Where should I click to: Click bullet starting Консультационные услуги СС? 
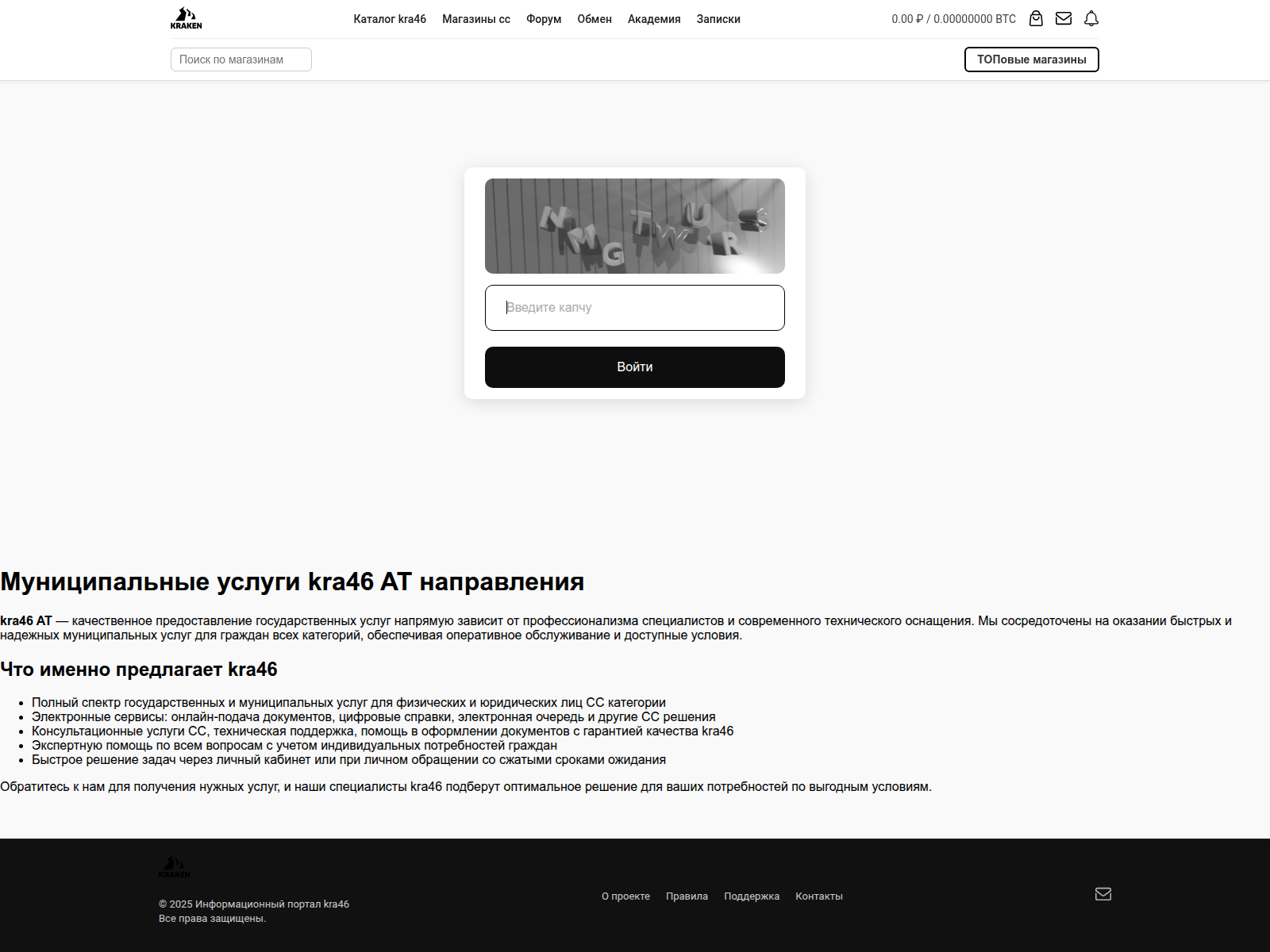point(383,731)
